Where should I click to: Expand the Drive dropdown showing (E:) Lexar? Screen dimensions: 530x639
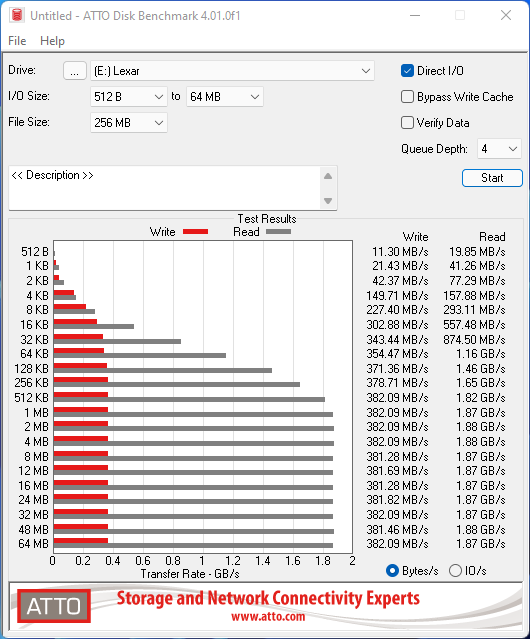pyautogui.click(x=232, y=71)
